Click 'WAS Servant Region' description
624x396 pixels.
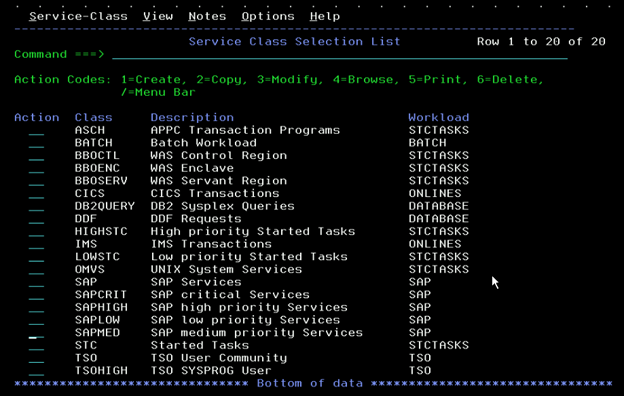coord(218,181)
